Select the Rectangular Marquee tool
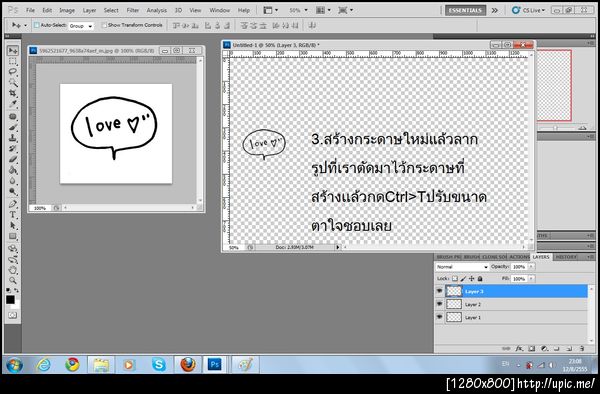Image resolution: width=600 pixels, height=394 pixels. (13, 62)
